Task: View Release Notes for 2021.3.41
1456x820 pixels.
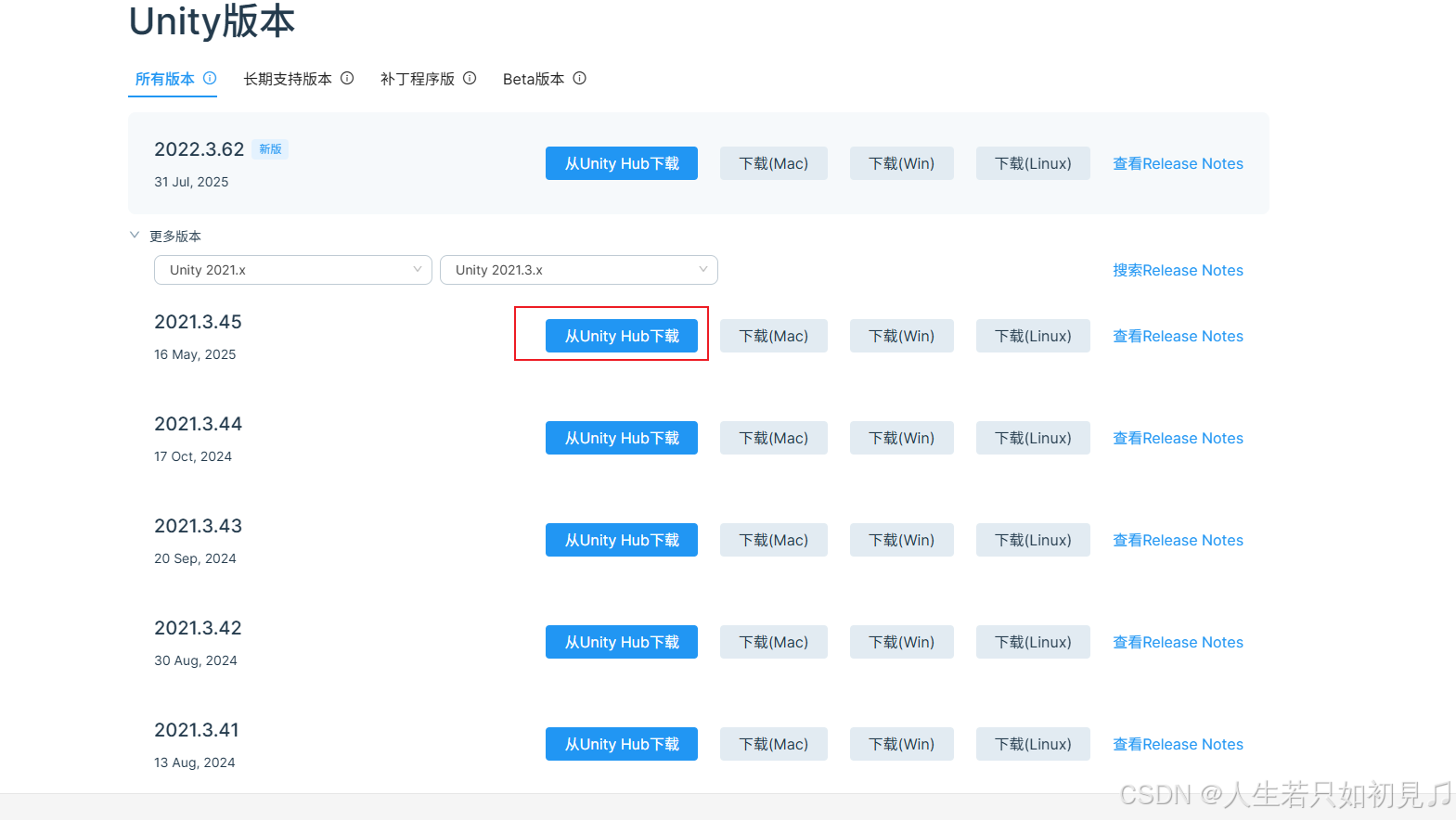Action: [1178, 744]
